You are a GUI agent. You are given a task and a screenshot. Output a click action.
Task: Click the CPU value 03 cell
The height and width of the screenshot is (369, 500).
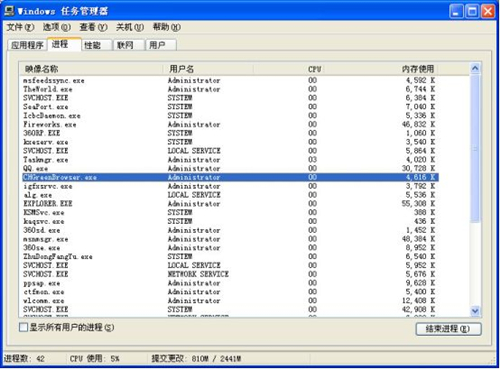(x=312, y=160)
